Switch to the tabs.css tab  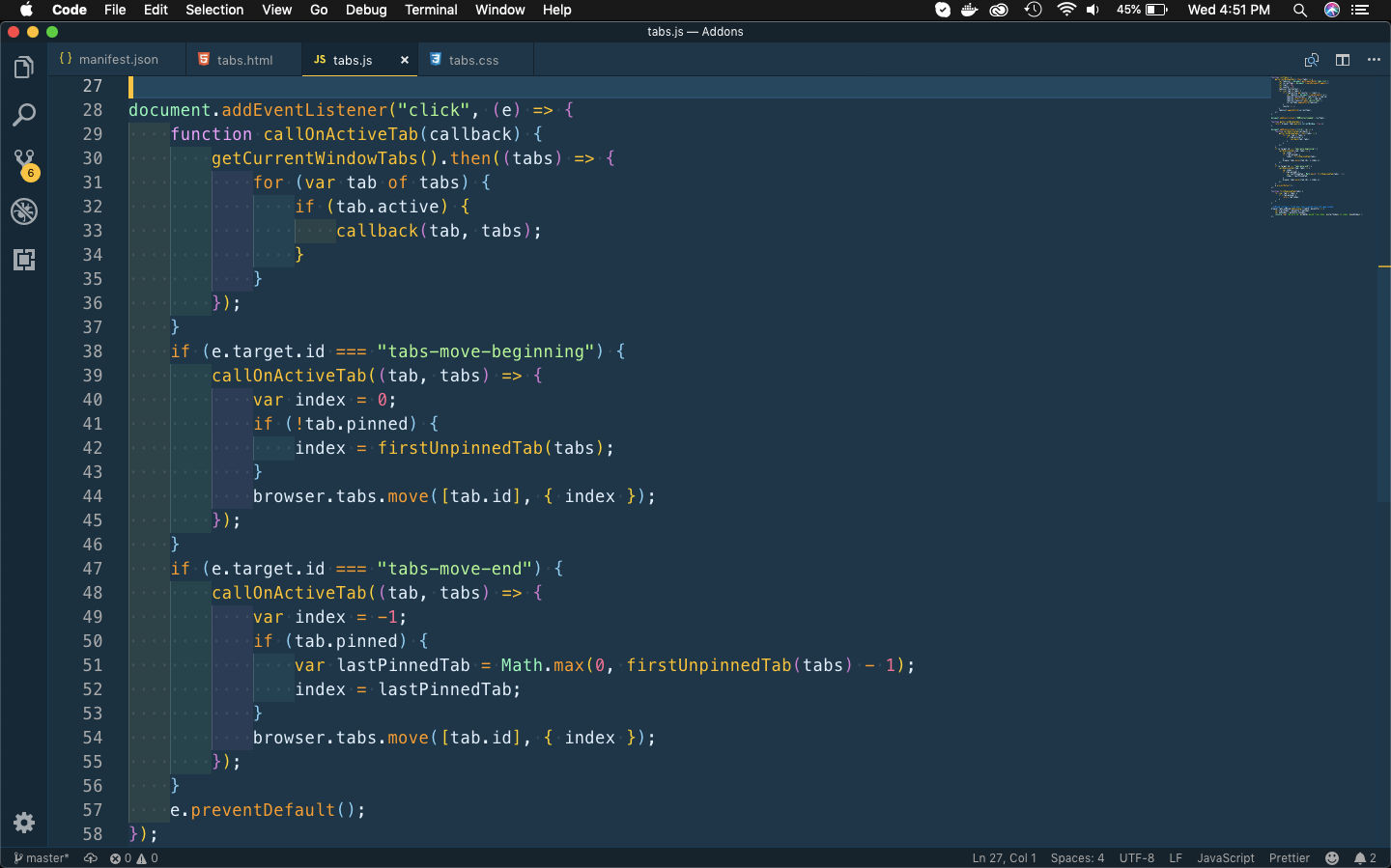[473, 60]
